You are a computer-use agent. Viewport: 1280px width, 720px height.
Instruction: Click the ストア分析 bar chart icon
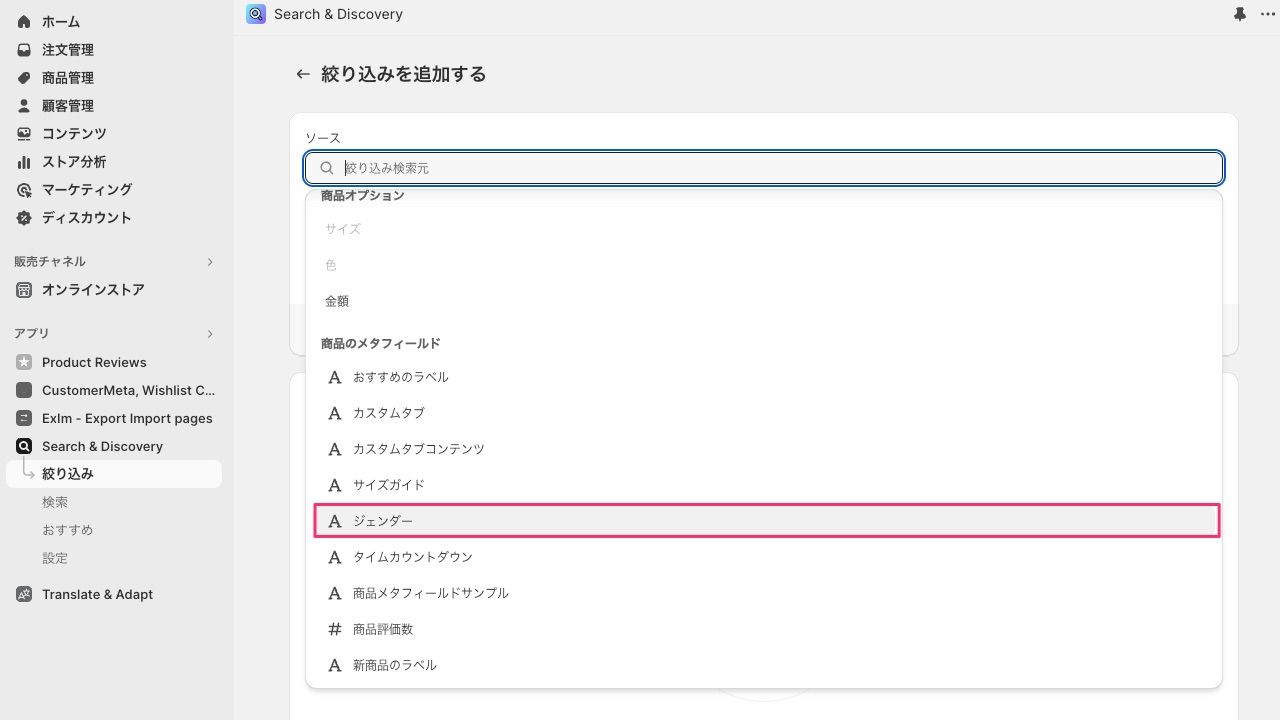click(24, 162)
